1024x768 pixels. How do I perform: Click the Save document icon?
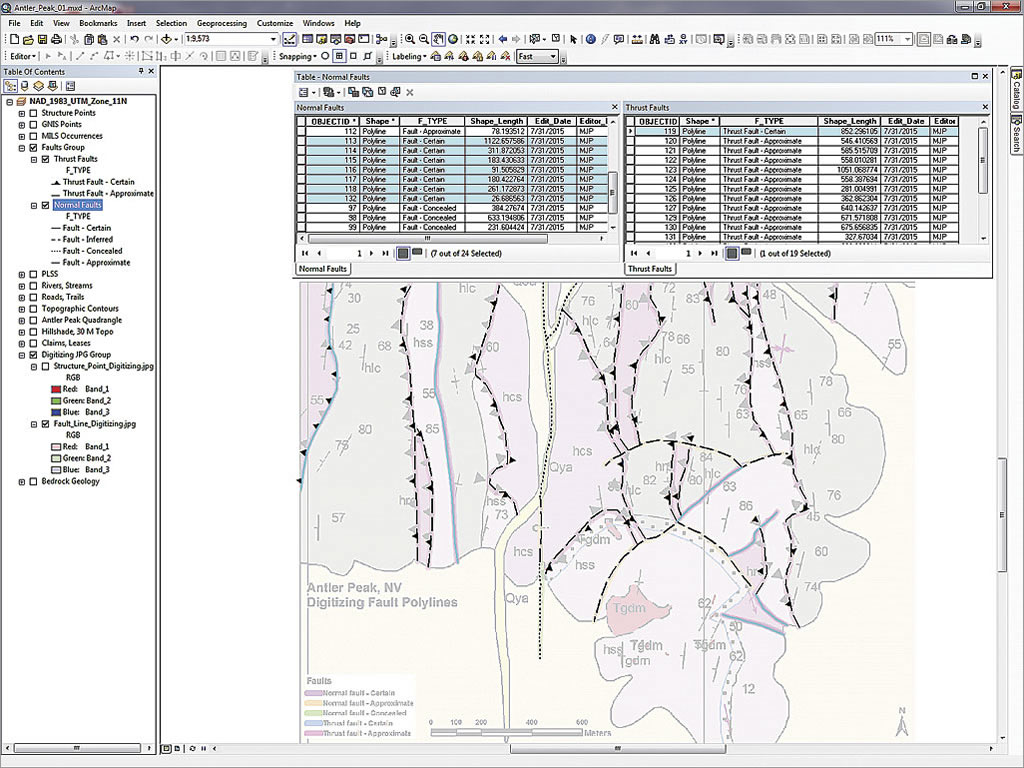(x=41, y=39)
